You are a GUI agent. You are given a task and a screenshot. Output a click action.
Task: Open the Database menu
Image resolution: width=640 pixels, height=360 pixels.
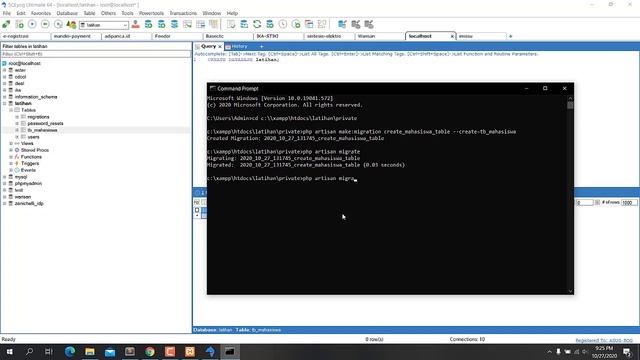[67, 13]
